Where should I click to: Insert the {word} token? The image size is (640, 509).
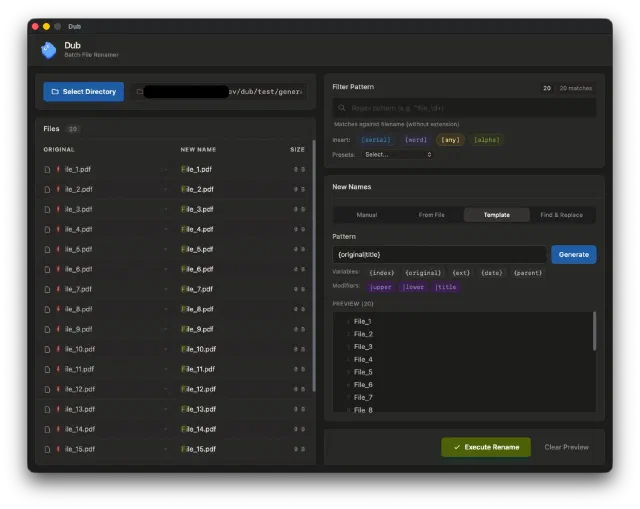[416, 140]
